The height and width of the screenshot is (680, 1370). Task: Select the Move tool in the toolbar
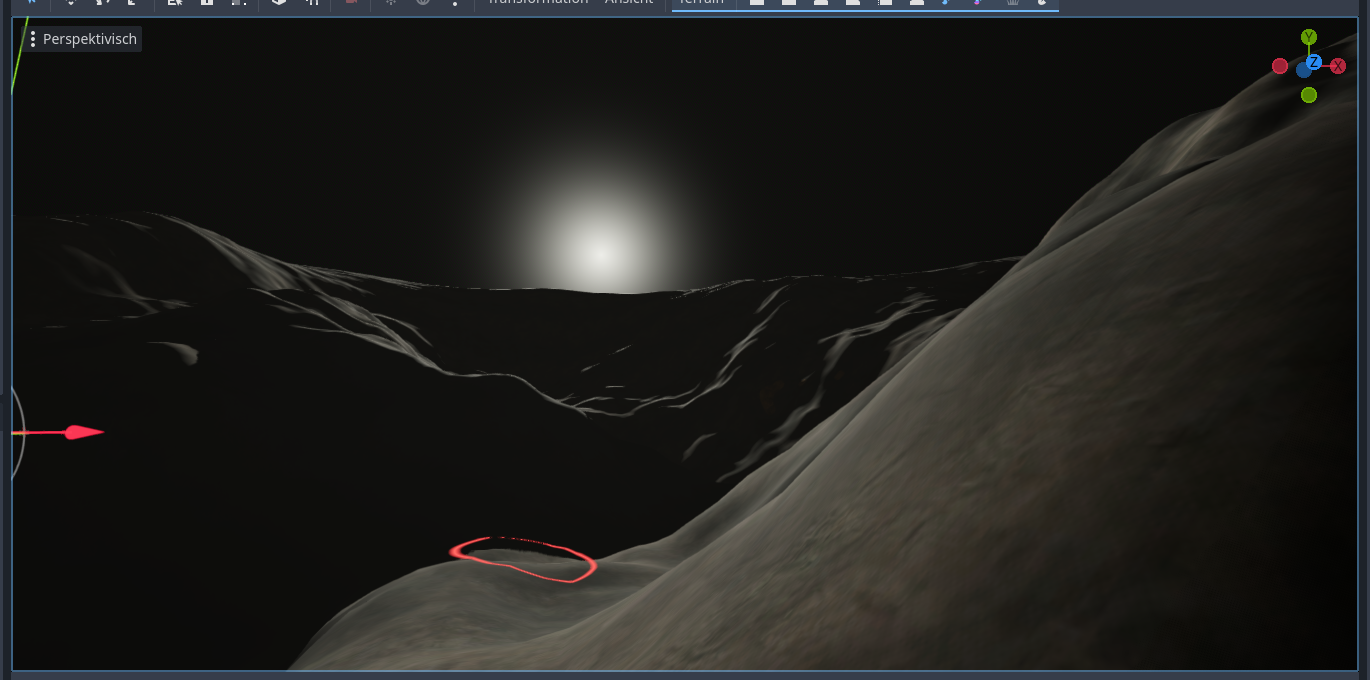point(70,4)
